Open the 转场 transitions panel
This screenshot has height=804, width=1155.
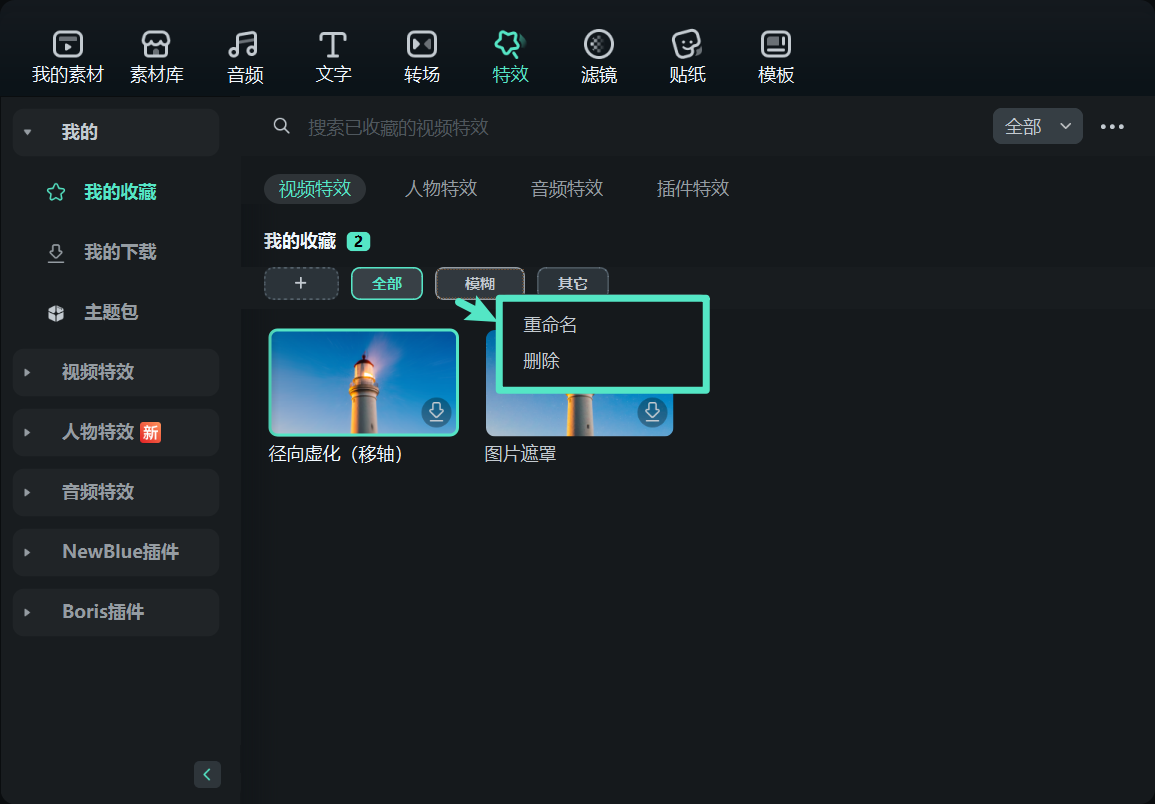coord(421,57)
